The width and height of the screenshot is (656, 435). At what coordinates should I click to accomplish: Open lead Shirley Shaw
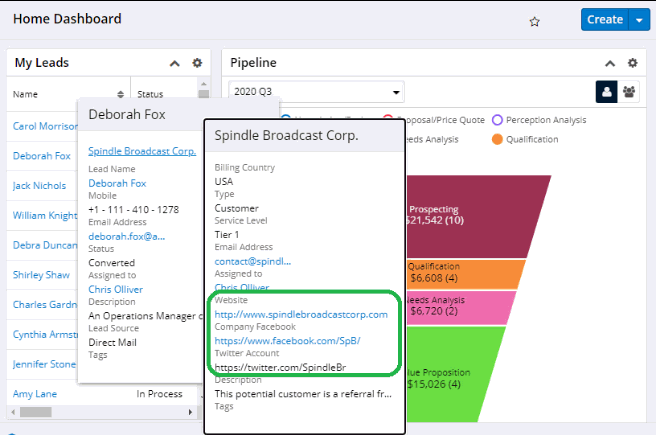(x=41, y=275)
